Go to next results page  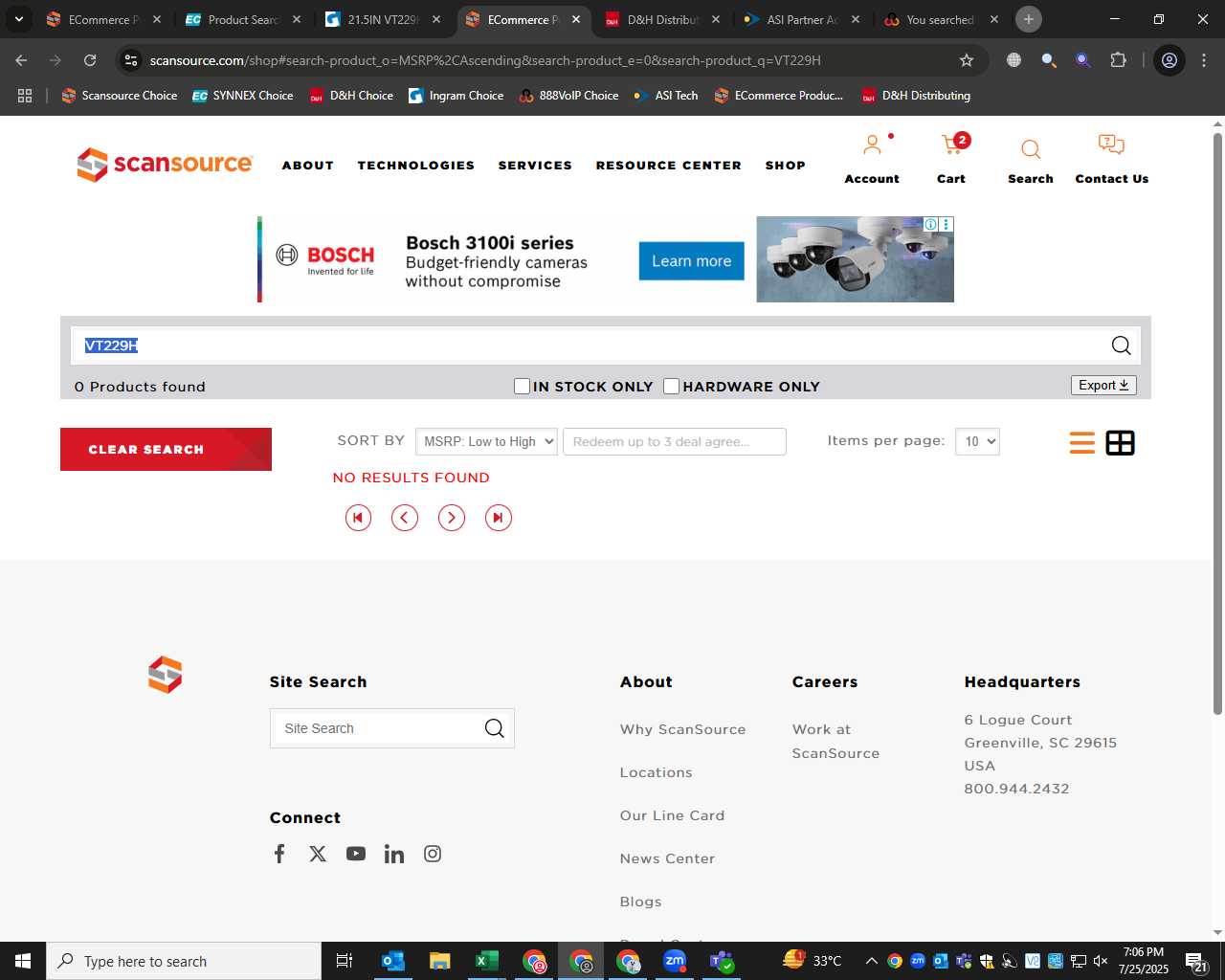point(452,518)
